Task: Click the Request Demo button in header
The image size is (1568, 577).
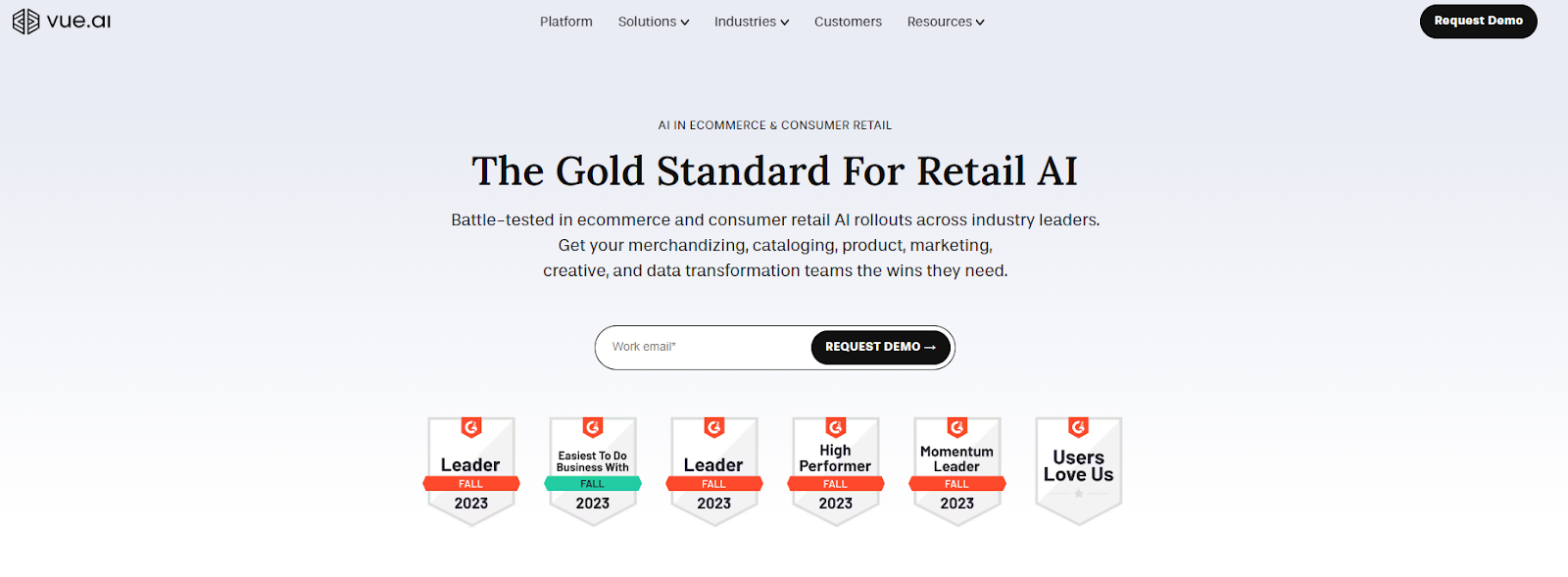Action: pyautogui.click(x=1479, y=22)
